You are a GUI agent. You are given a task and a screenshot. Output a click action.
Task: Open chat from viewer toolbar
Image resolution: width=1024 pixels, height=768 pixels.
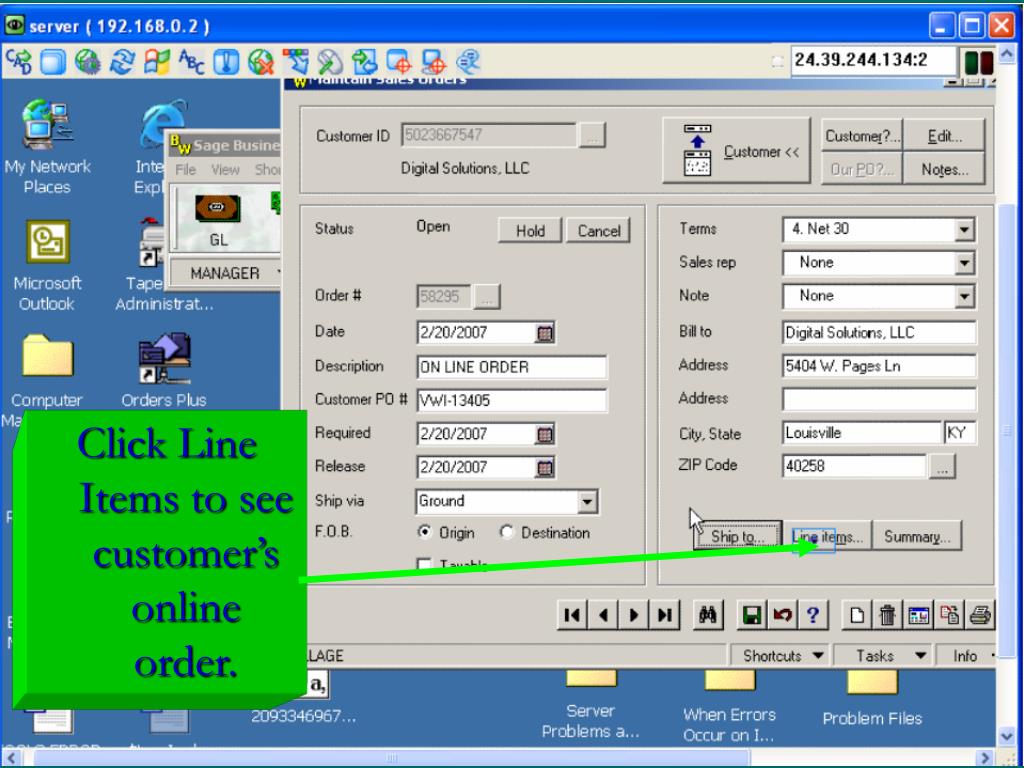point(468,62)
